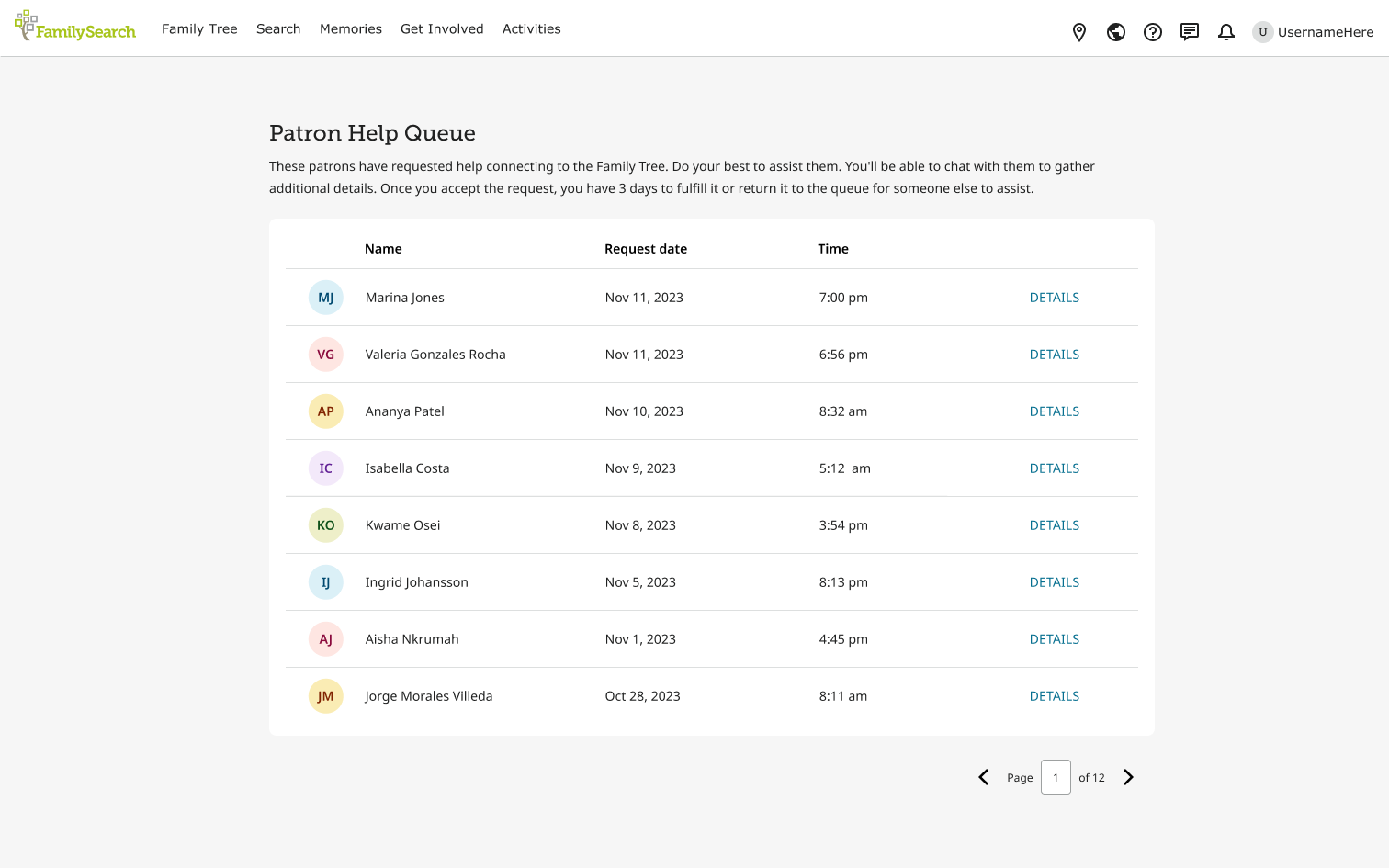
Task: Go to previous page arrow
Action: 984,777
